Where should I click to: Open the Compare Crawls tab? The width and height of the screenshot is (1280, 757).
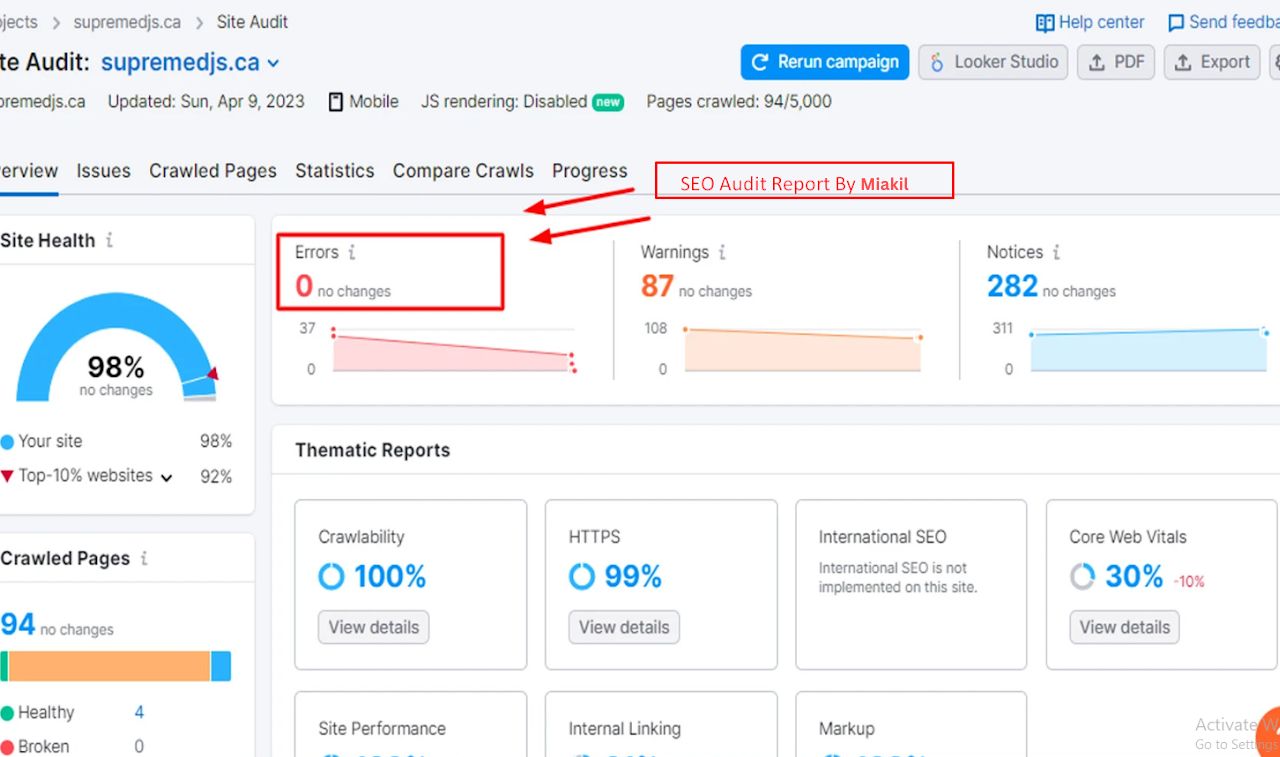(x=463, y=171)
